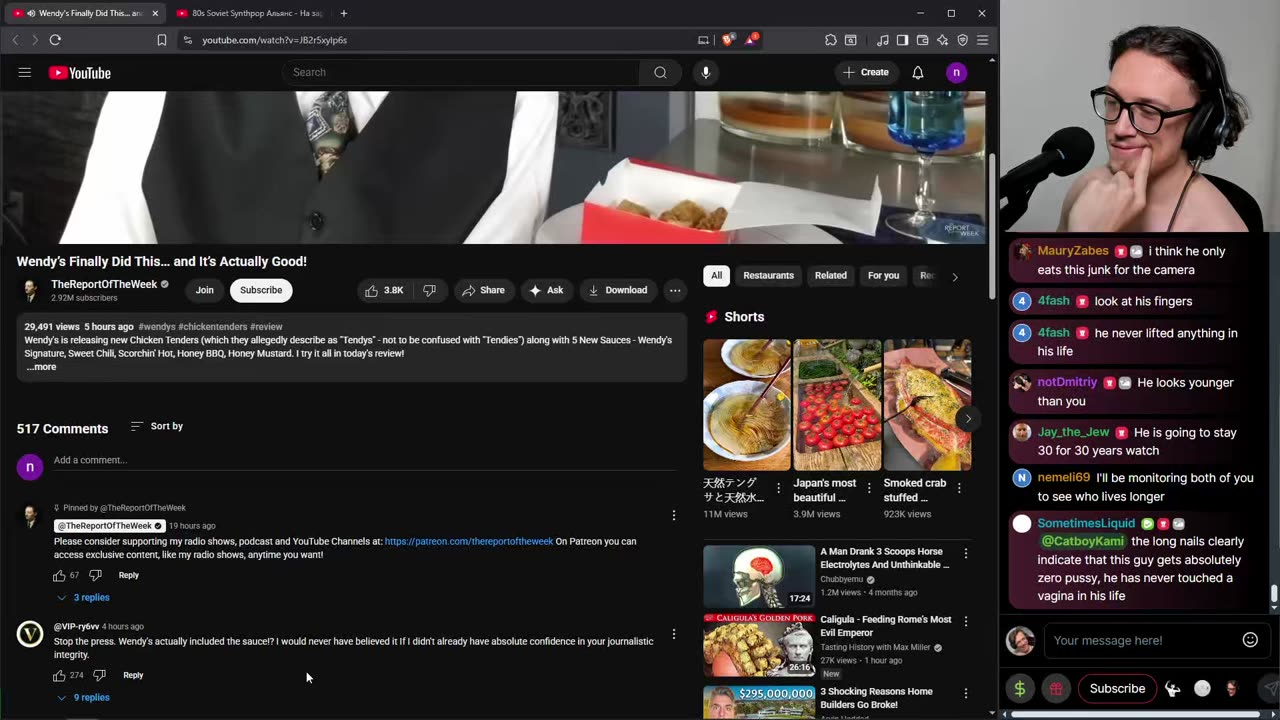
Task: Send a tip with the dollar icon
Action: click(x=1020, y=688)
